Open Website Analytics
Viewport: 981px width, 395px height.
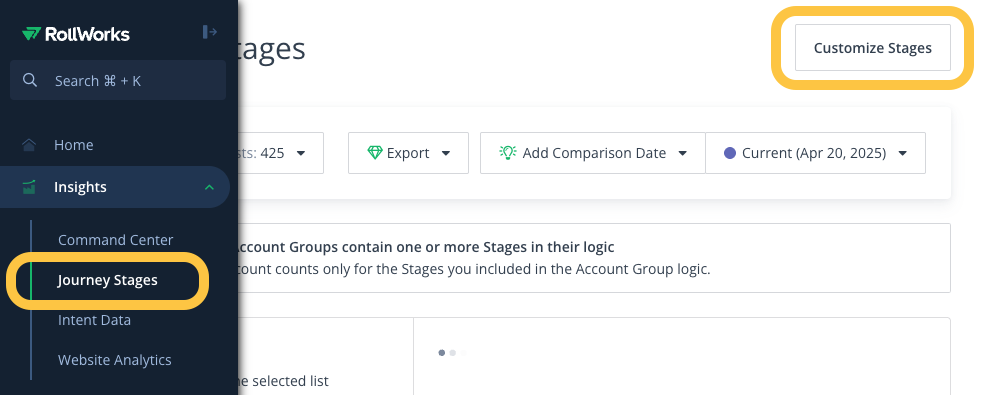click(114, 360)
